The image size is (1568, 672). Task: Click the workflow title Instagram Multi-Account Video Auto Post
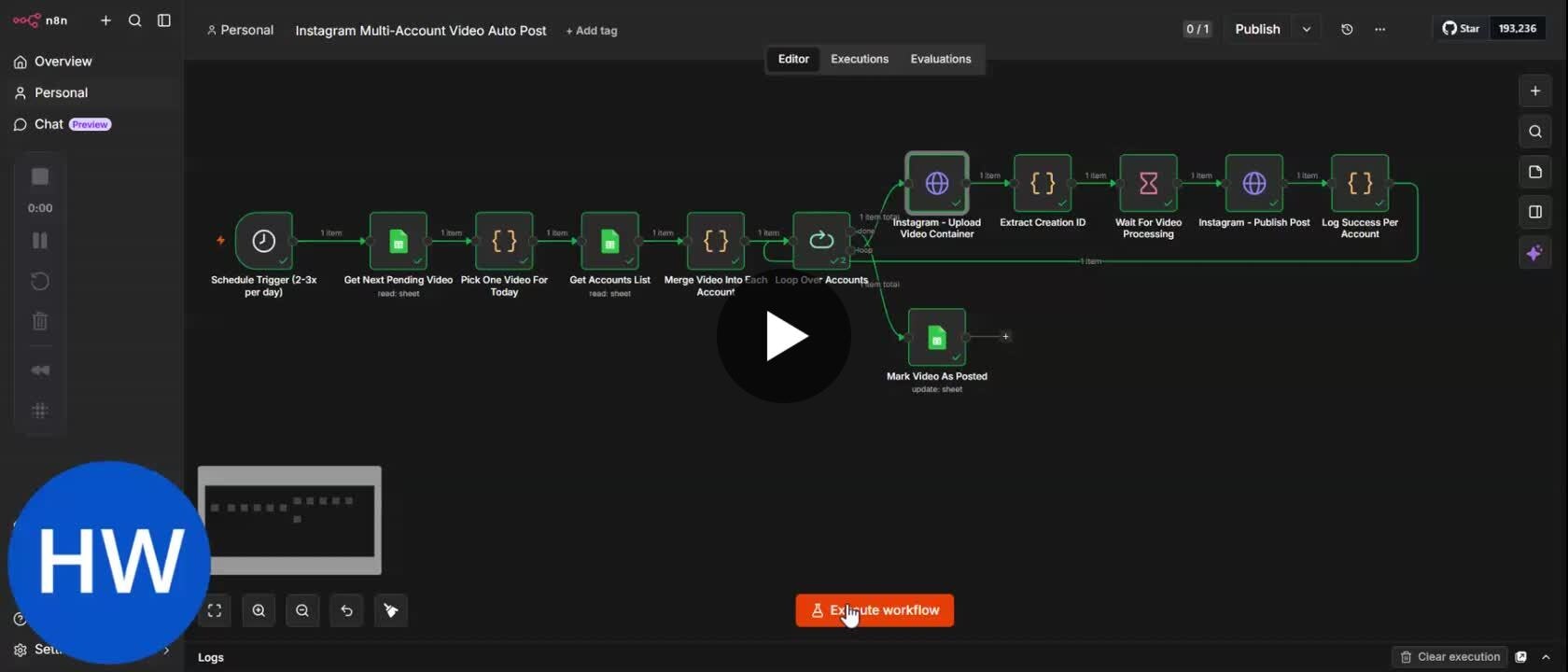[421, 31]
